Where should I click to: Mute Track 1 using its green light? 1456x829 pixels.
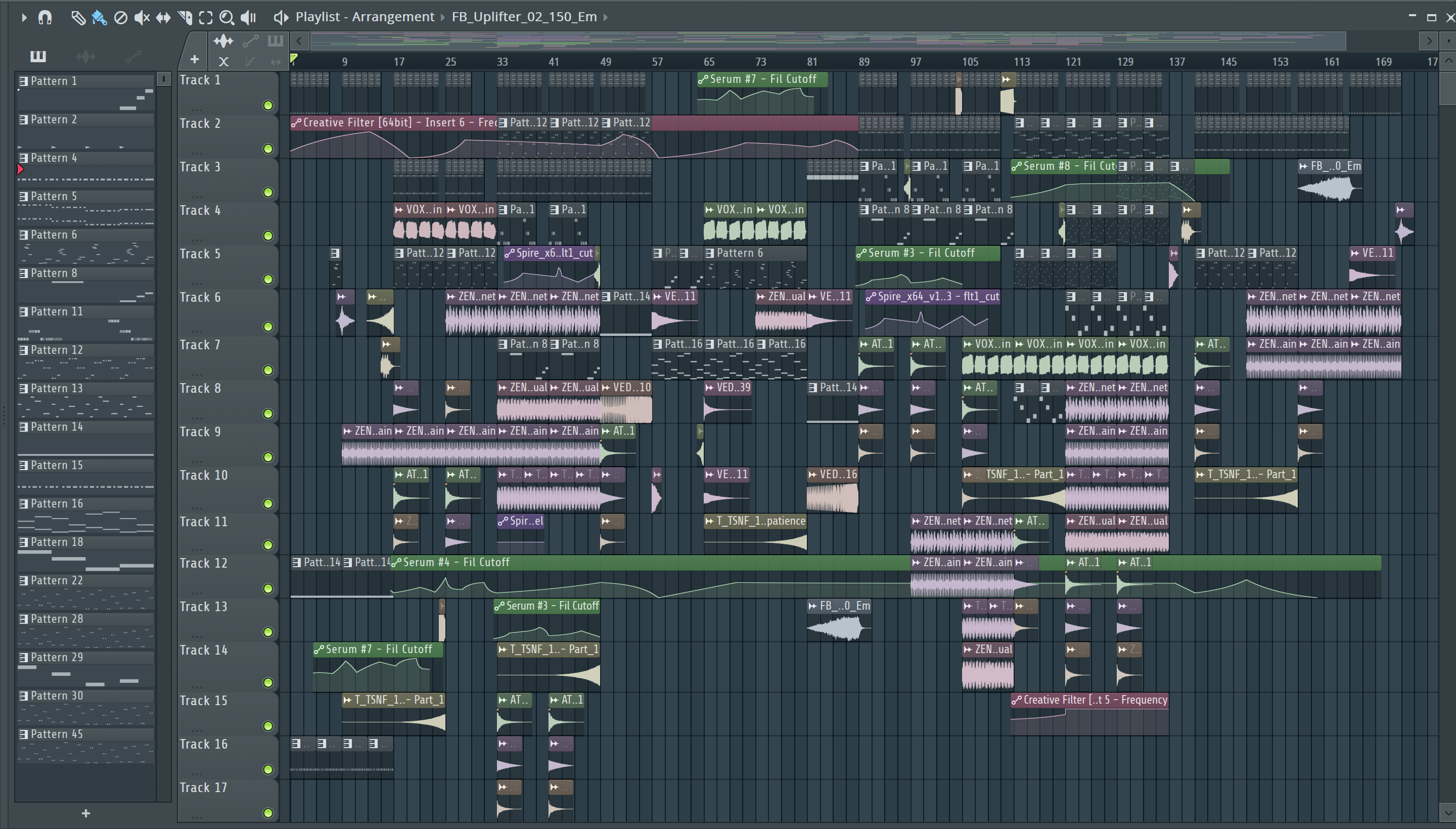coord(267,105)
